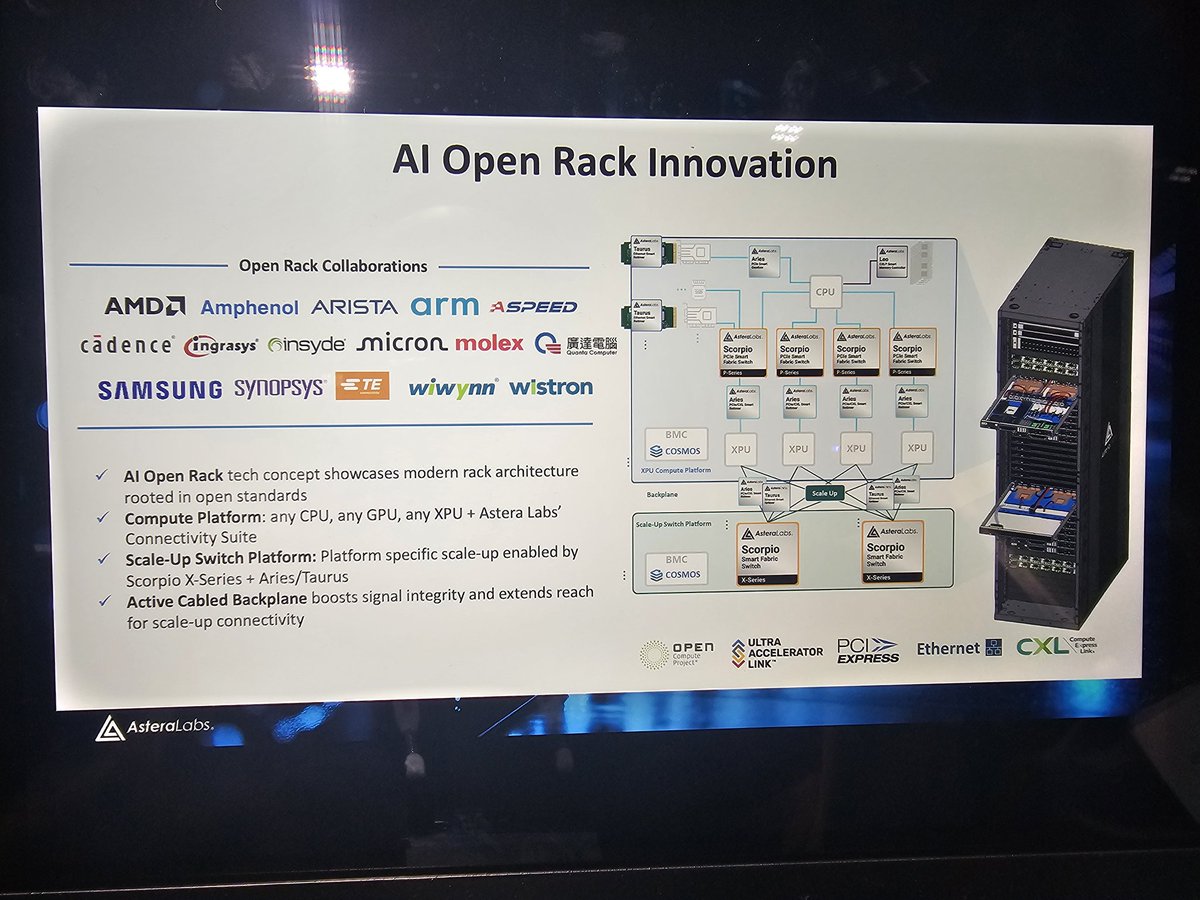
Task: Click the "Connectivity Suite" text
Action: click(x=190, y=538)
